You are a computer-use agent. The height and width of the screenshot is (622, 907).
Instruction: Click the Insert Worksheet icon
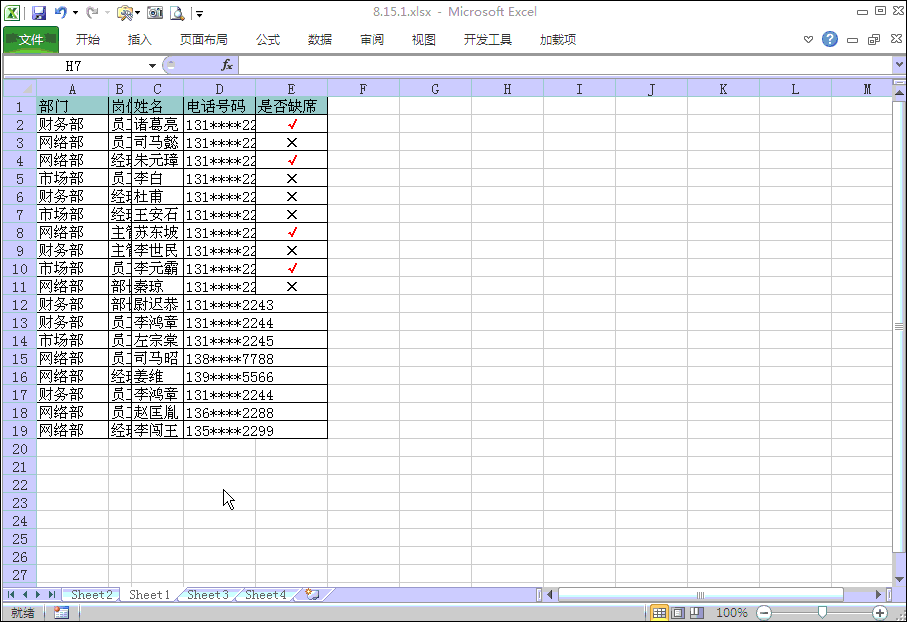312,594
